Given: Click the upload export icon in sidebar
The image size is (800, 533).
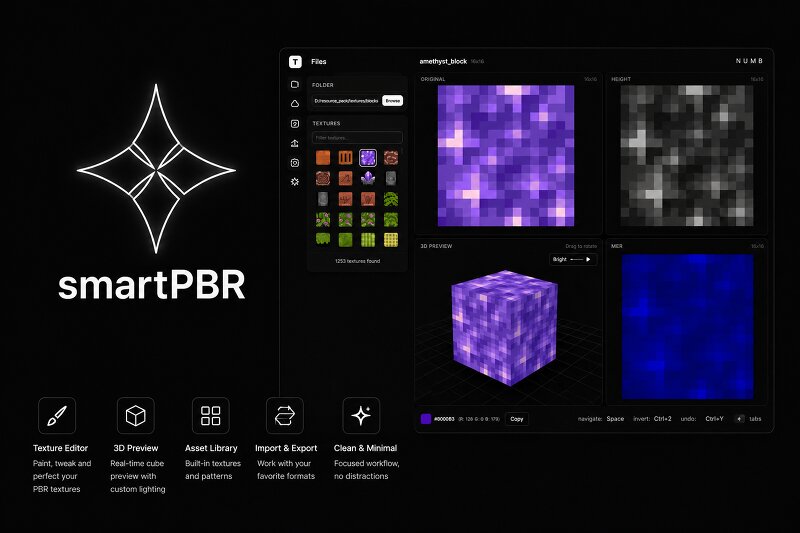Looking at the screenshot, I should pyautogui.click(x=295, y=143).
